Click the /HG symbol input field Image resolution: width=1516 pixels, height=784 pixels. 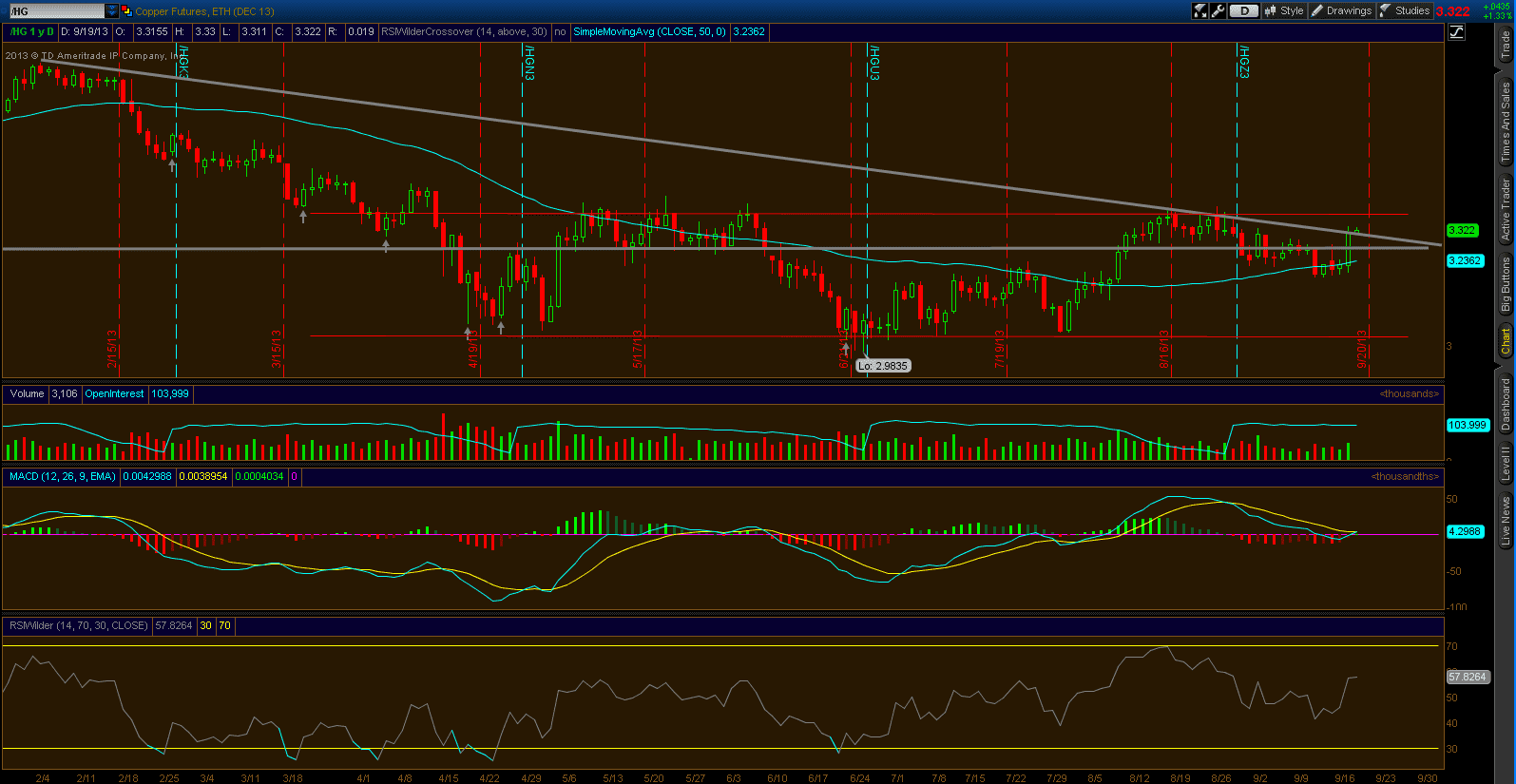click(x=55, y=11)
